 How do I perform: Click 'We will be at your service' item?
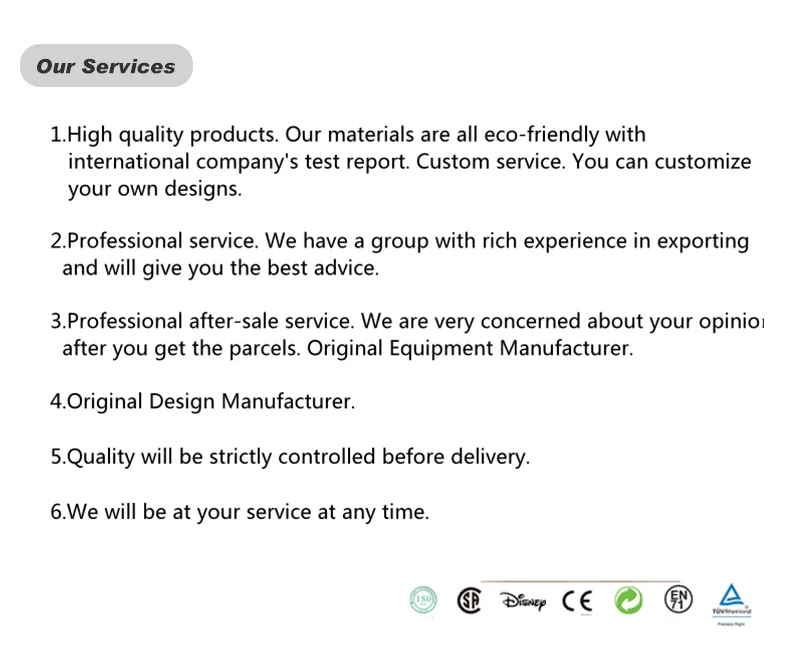240,512
